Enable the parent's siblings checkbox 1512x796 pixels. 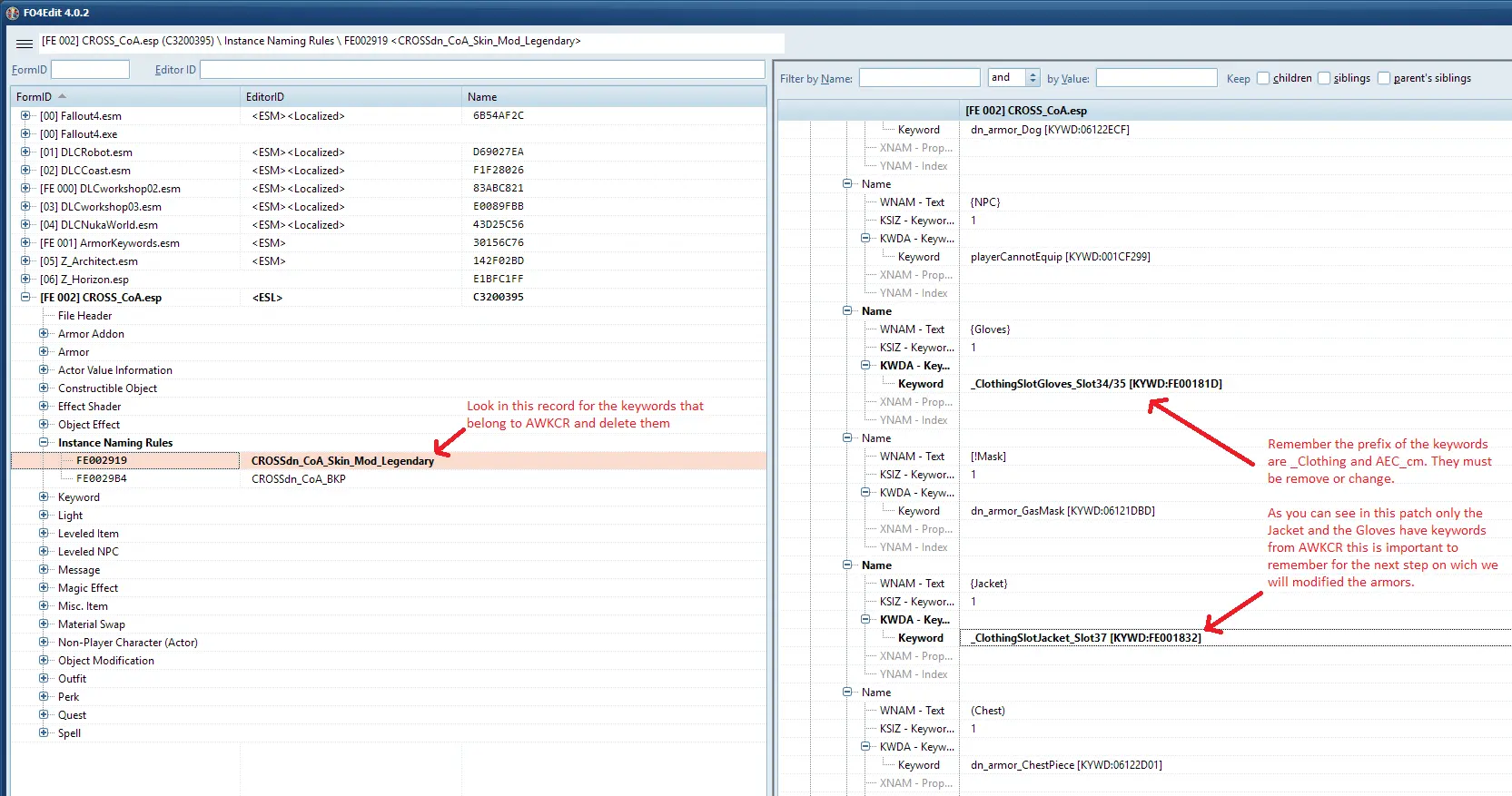click(x=1384, y=78)
